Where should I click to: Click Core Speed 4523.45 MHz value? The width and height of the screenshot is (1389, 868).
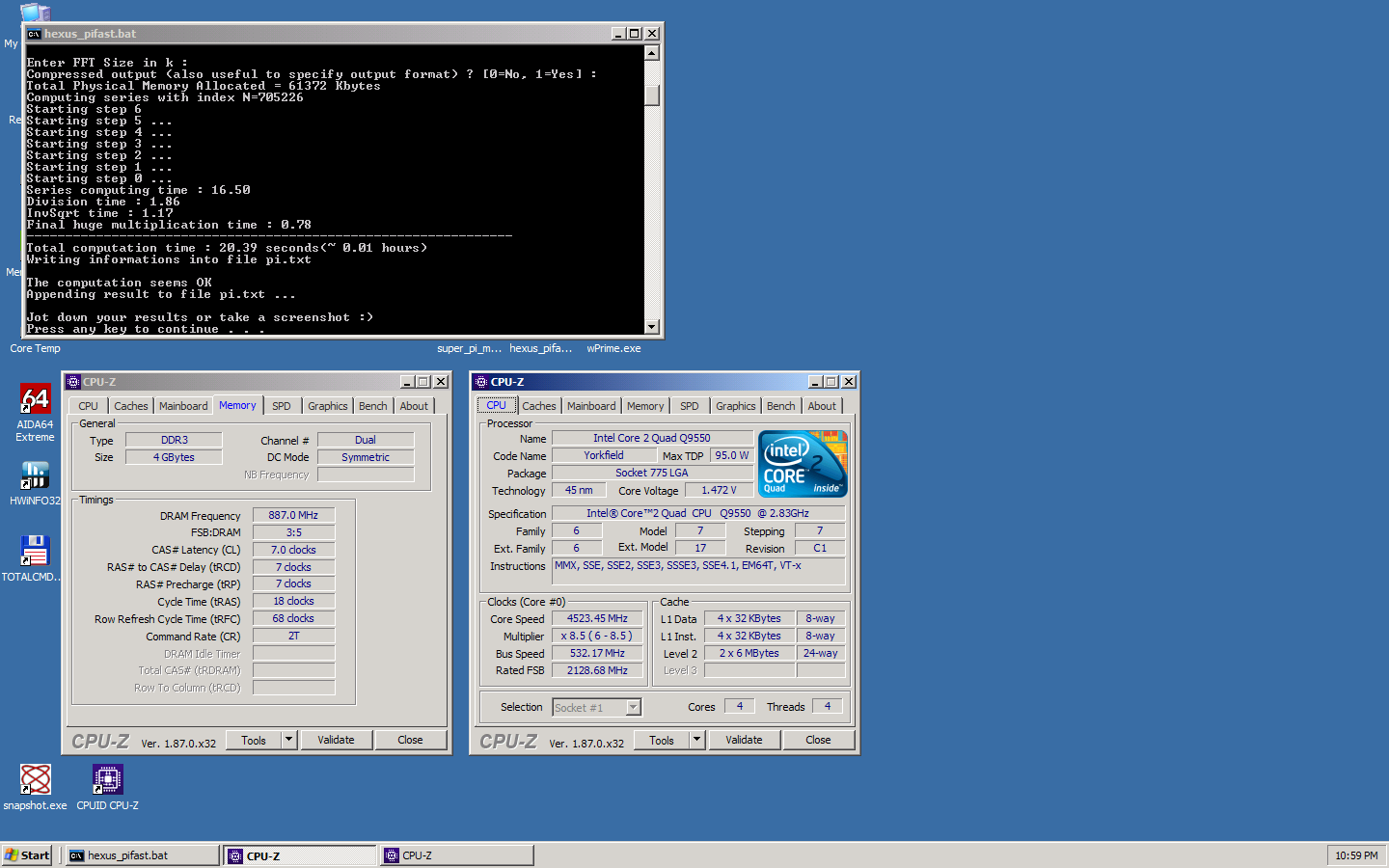tap(597, 618)
